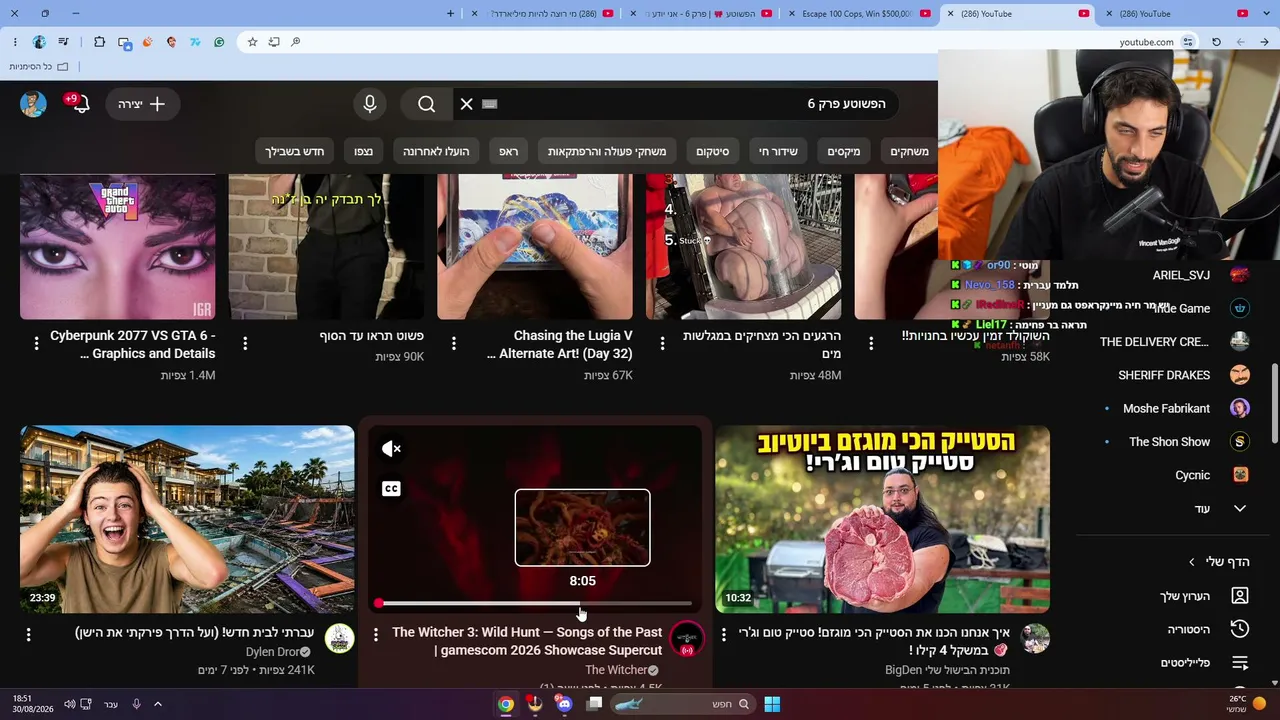Viewport: 1280px width, 720px height.
Task: Select the חדש בשבילך filter chip
Action: [x=294, y=151]
